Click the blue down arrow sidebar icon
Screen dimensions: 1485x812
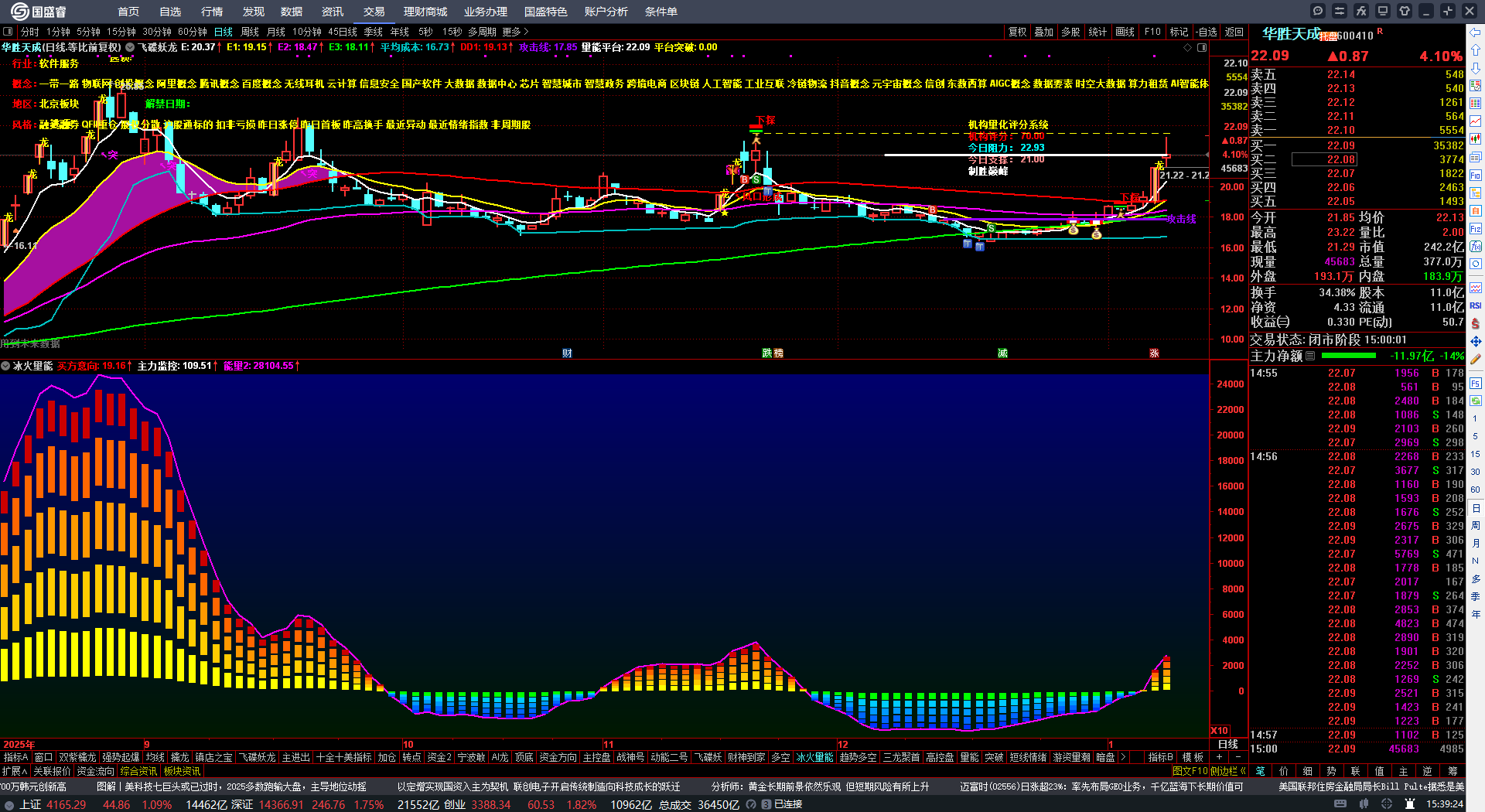1476,68
